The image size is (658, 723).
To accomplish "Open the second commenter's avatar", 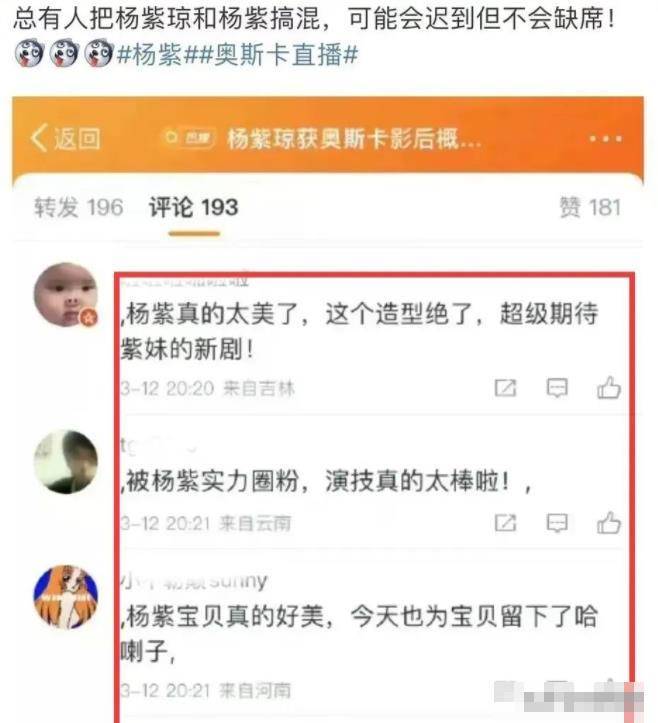I will point(66,462).
